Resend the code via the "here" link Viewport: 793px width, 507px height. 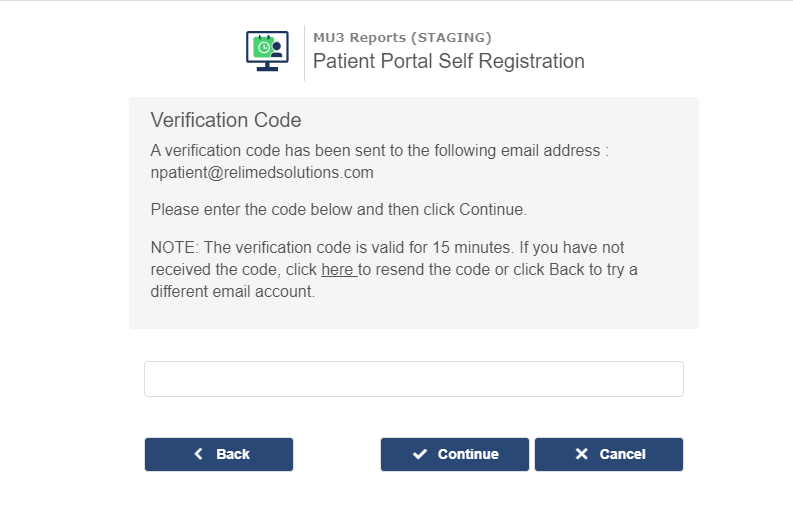point(339,269)
